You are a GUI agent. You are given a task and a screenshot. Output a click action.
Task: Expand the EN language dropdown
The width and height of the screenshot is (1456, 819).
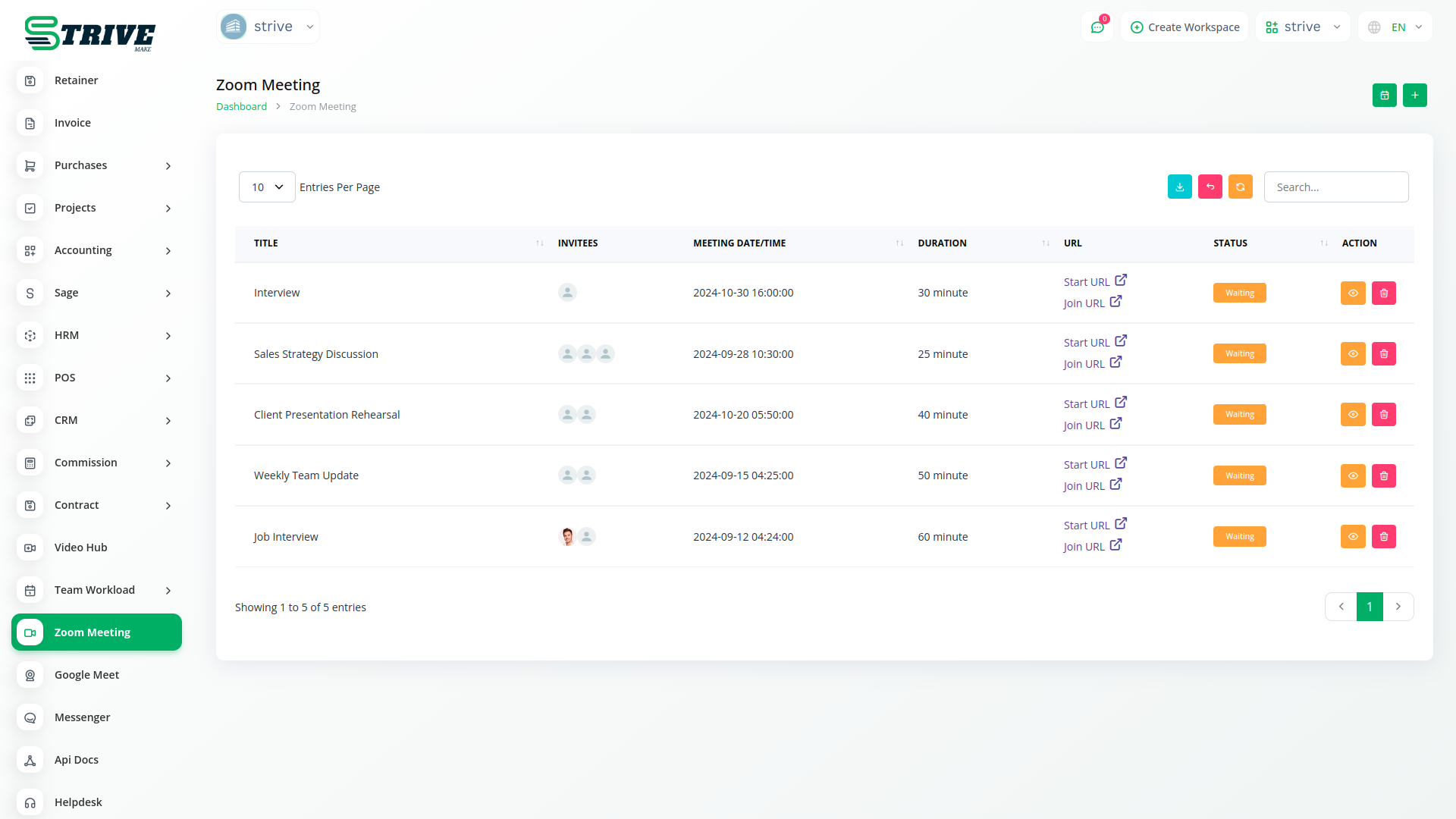(x=1396, y=27)
